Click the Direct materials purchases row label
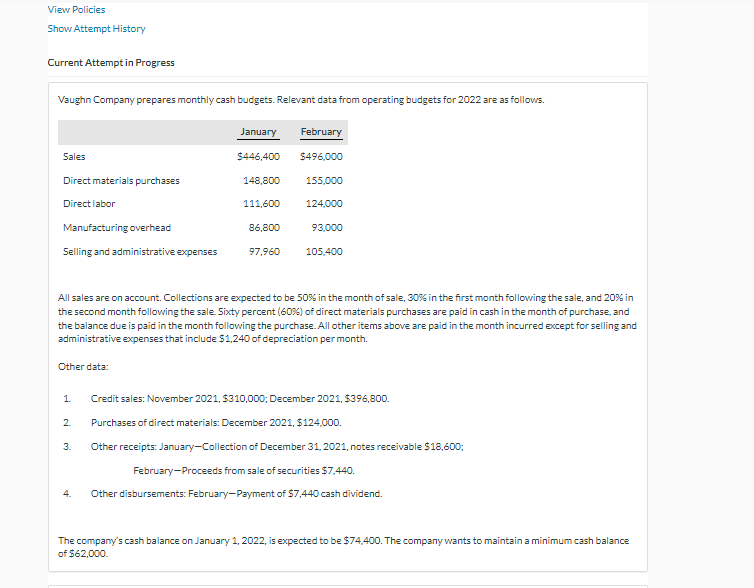The width and height of the screenshot is (754, 588). [x=121, y=181]
